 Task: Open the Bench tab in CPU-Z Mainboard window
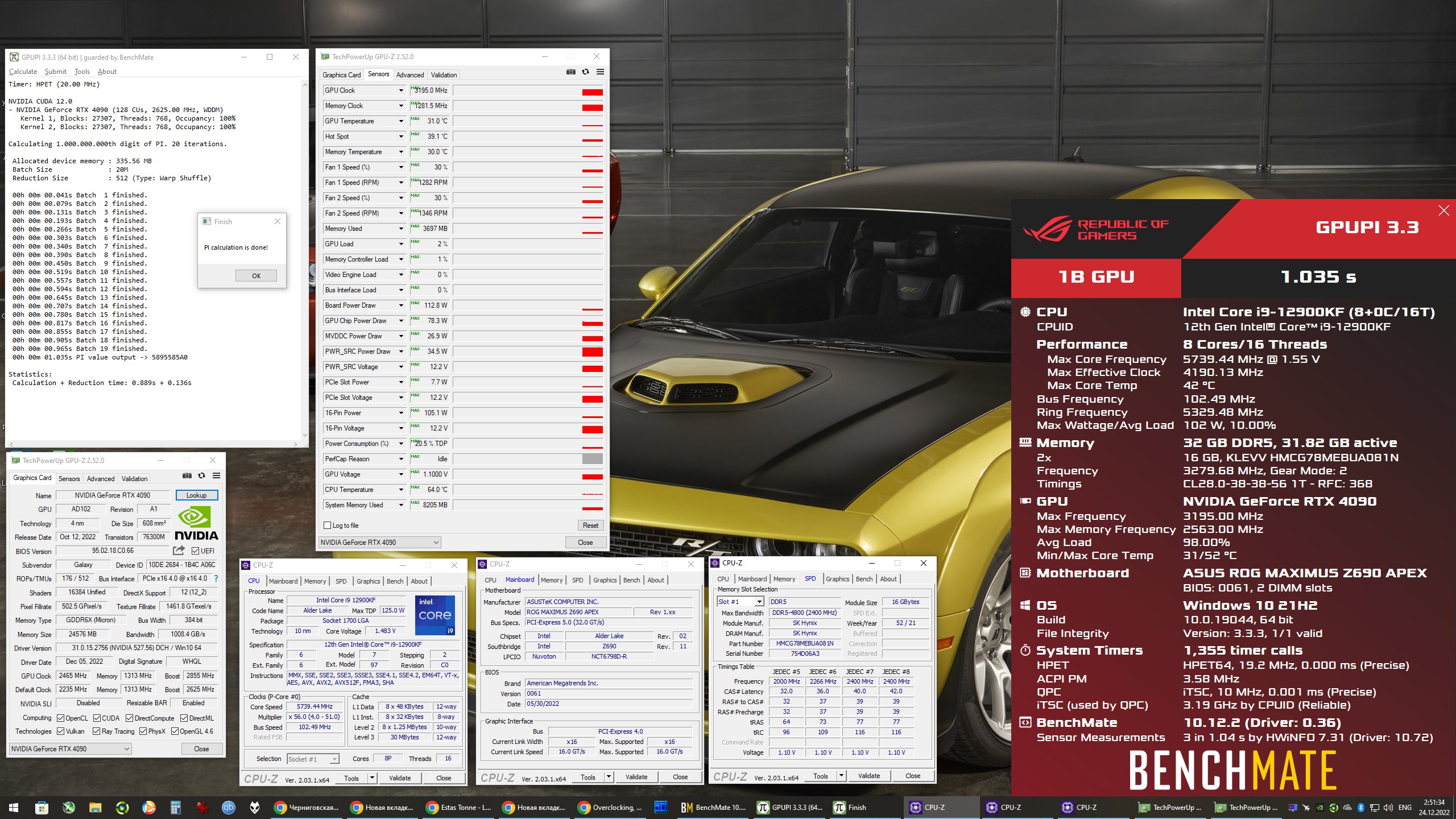point(631,580)
